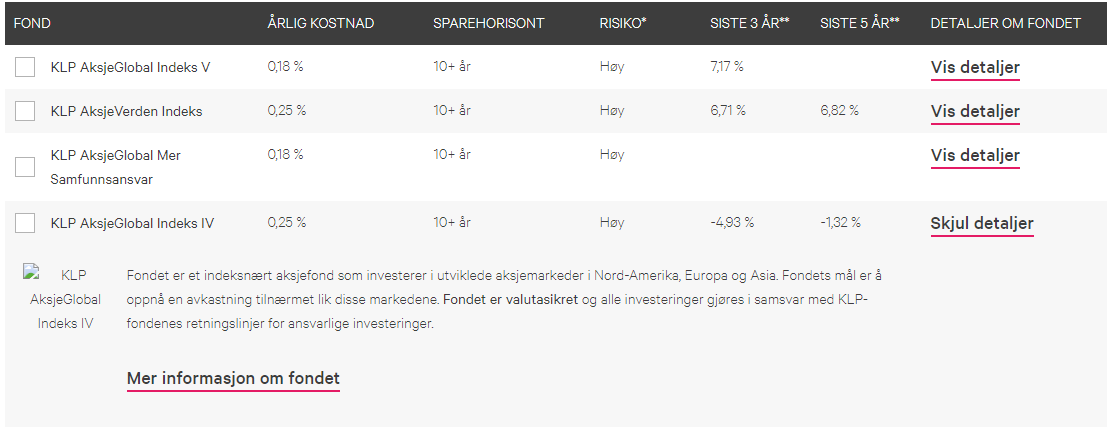Click the SISTE 5 ÅR** header
The height and width of the screenshot is (427, 1107).
click(x=860, y=23)
